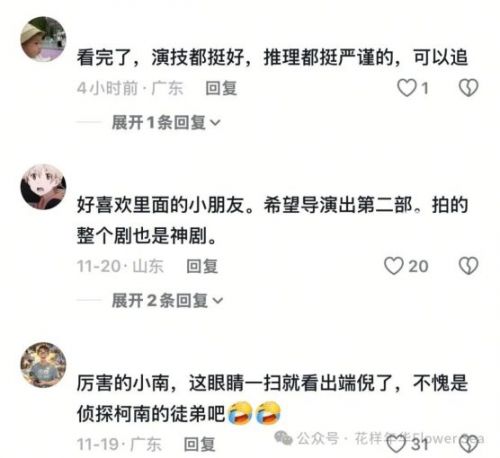Dislike the comment from 山东

click(469, 266)
